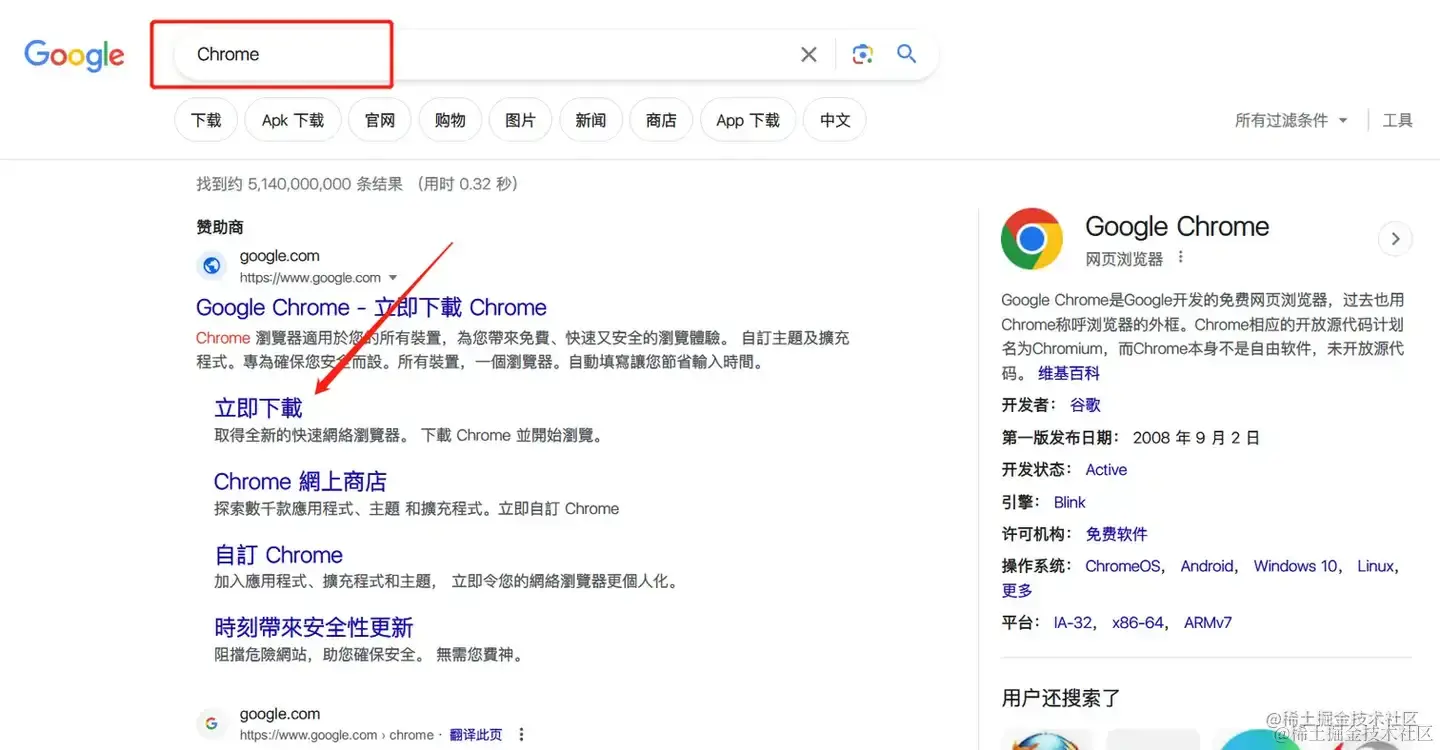The image size is (1440, 750).
Task: Click the 谷歌 developer link
Action: [x=1085, y=405]
